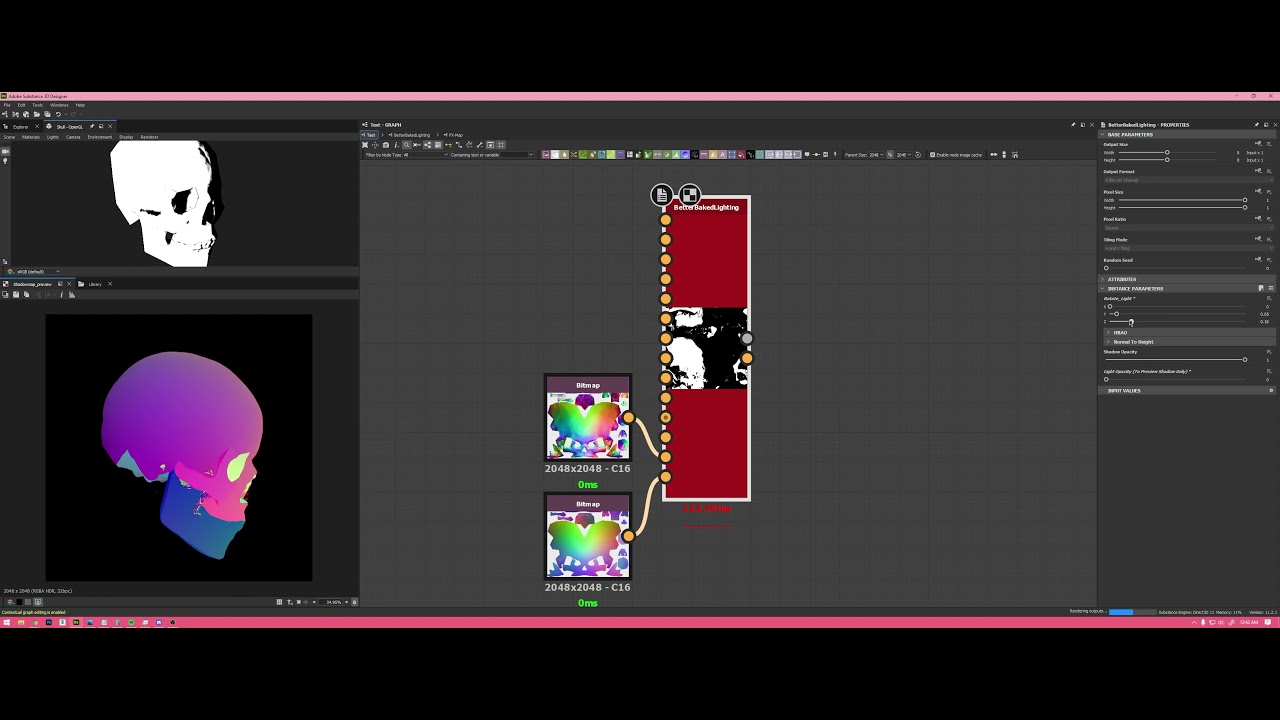Screen dimensions: 1280x720
Task: Click the BetterBakedLighting breadcrumb in graph
Action: [x=412, y=135]
